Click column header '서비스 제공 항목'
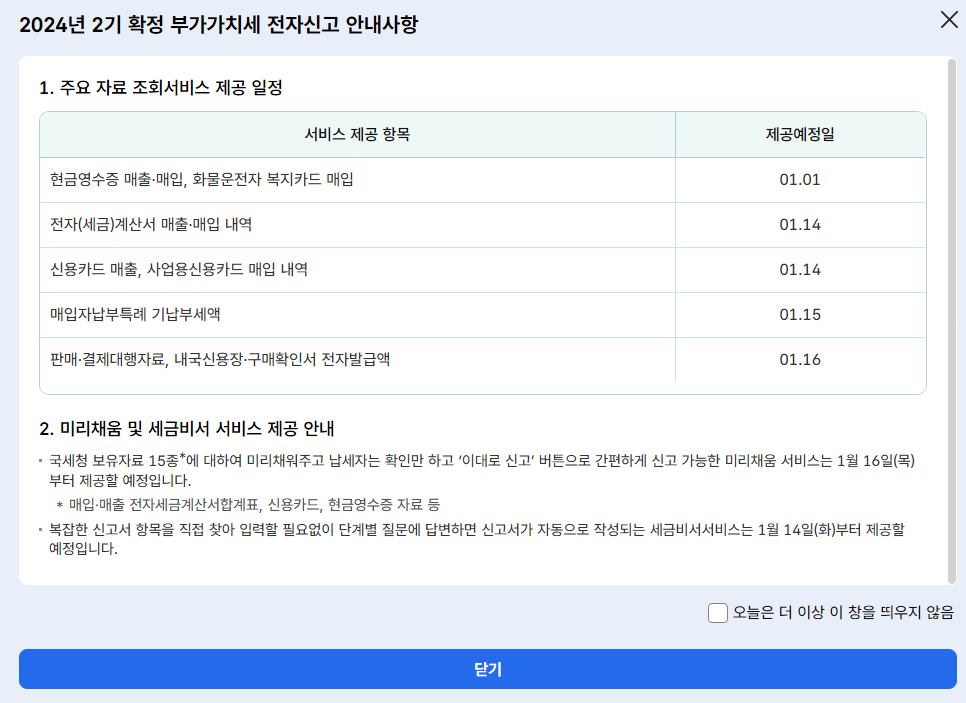The width and height of the screenshot is (966, 703). pos(357,134)
